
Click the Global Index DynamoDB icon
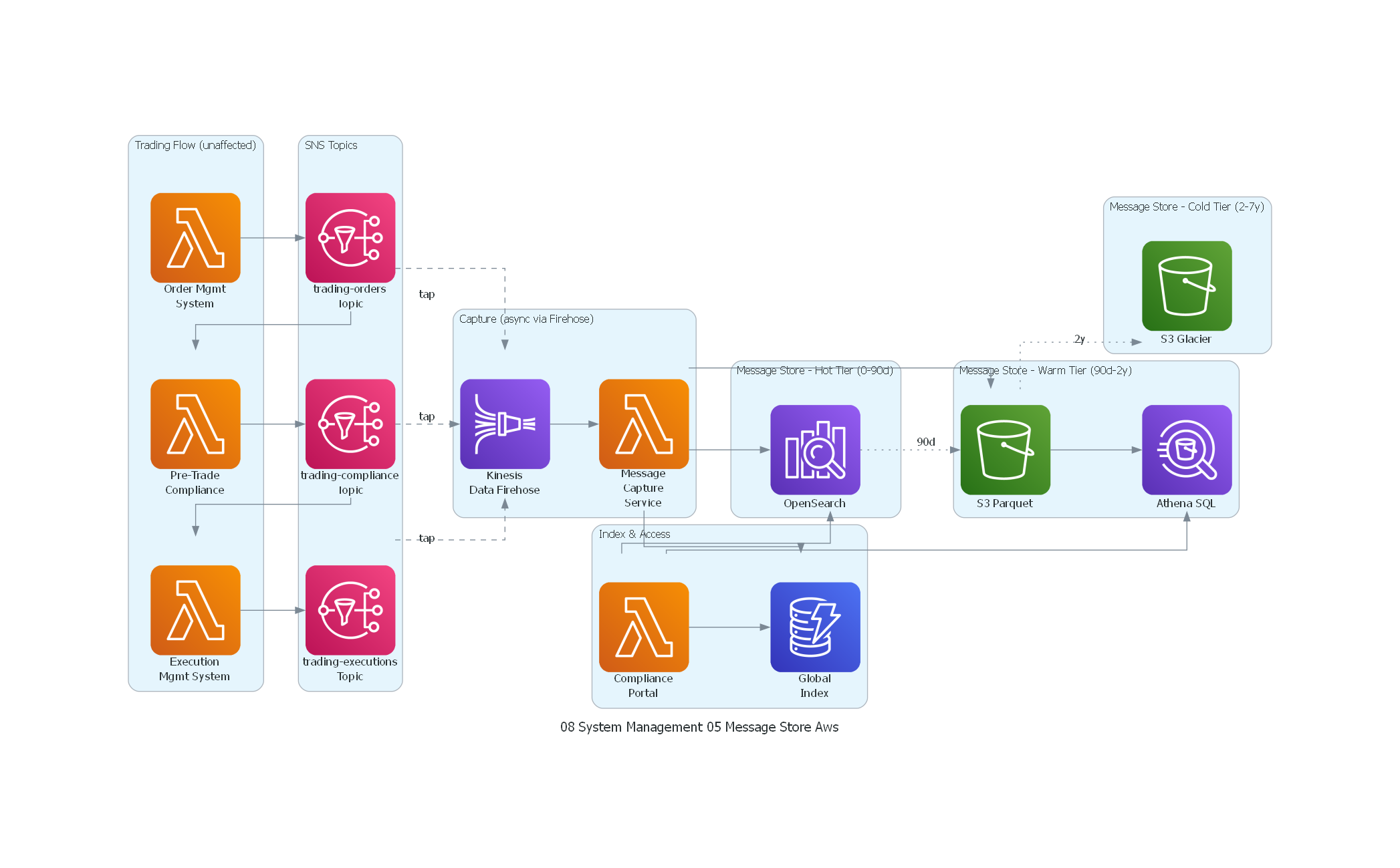tap(814, 626)
